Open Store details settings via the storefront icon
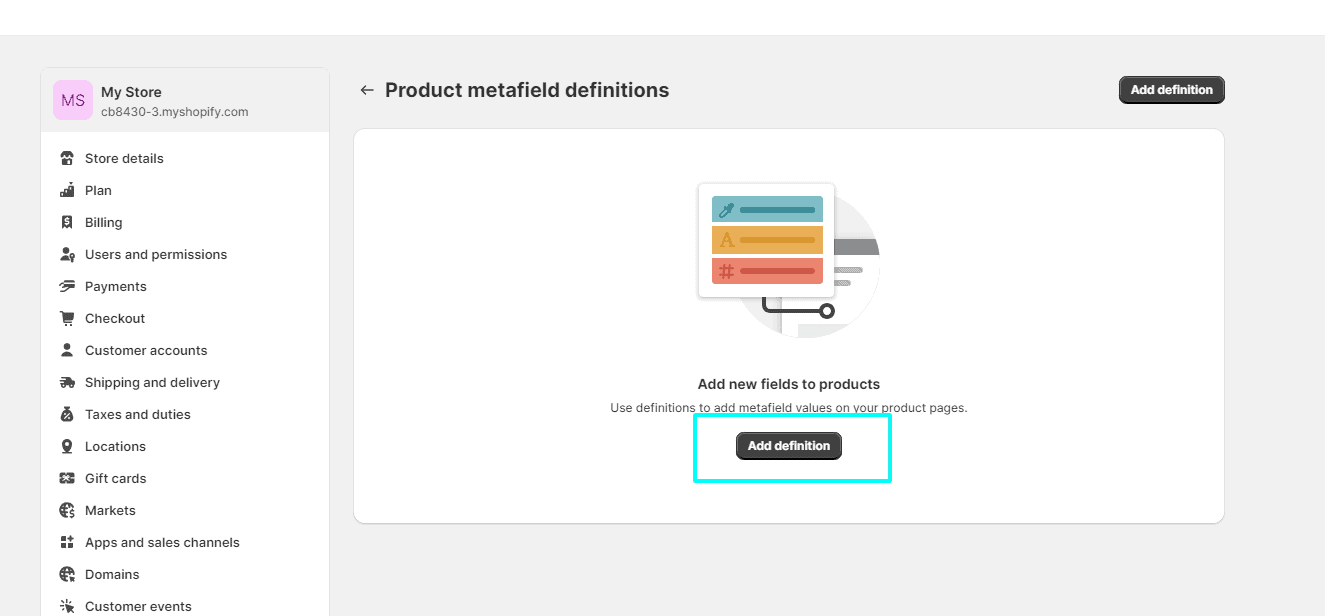 click(67, 158)
